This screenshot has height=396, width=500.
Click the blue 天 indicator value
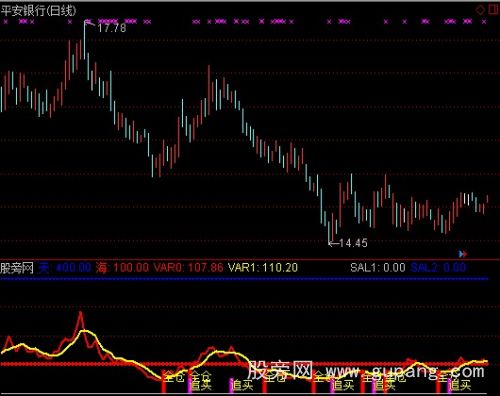tap(65, 268)
